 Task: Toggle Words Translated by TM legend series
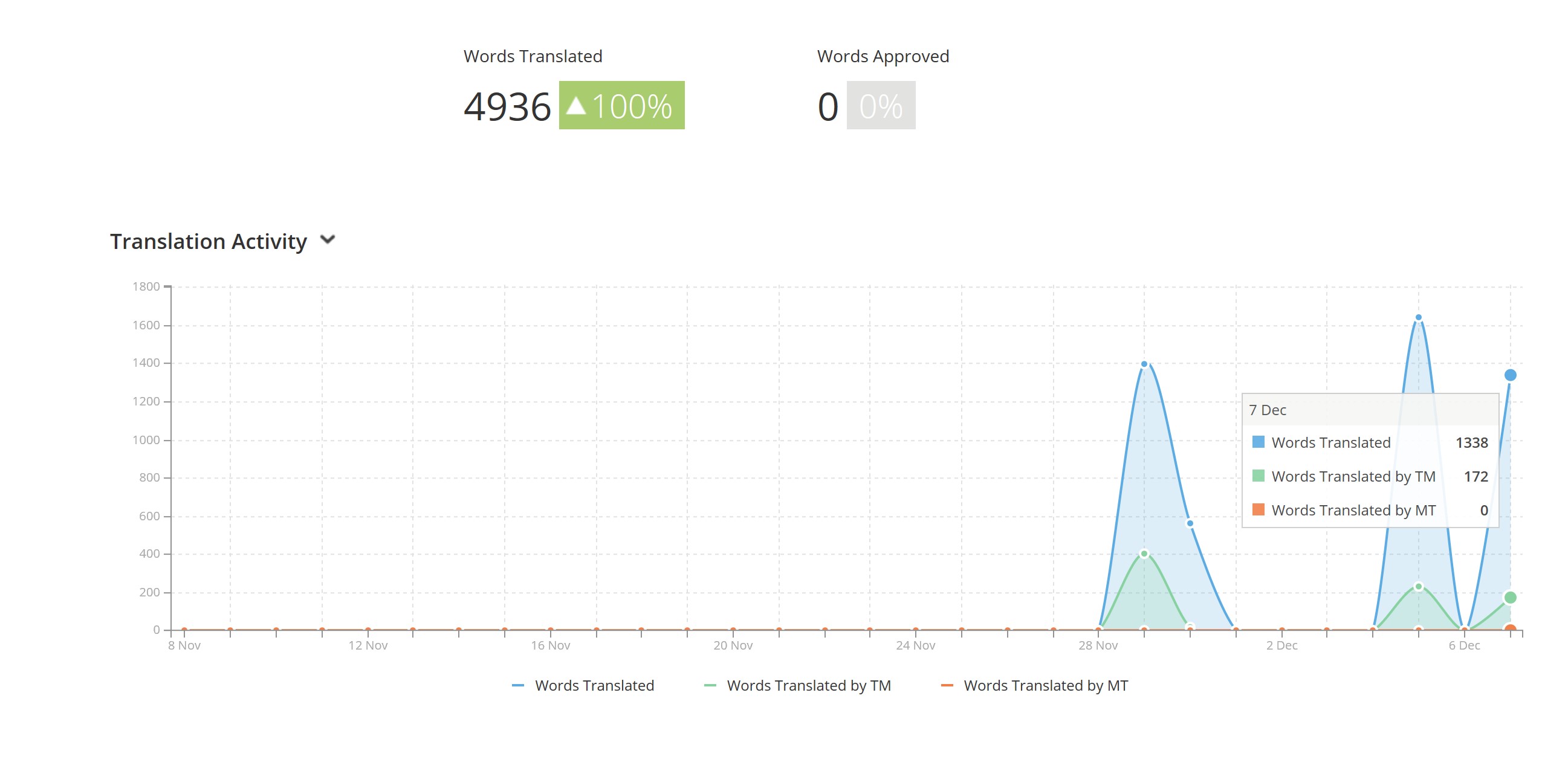[808, 685]
